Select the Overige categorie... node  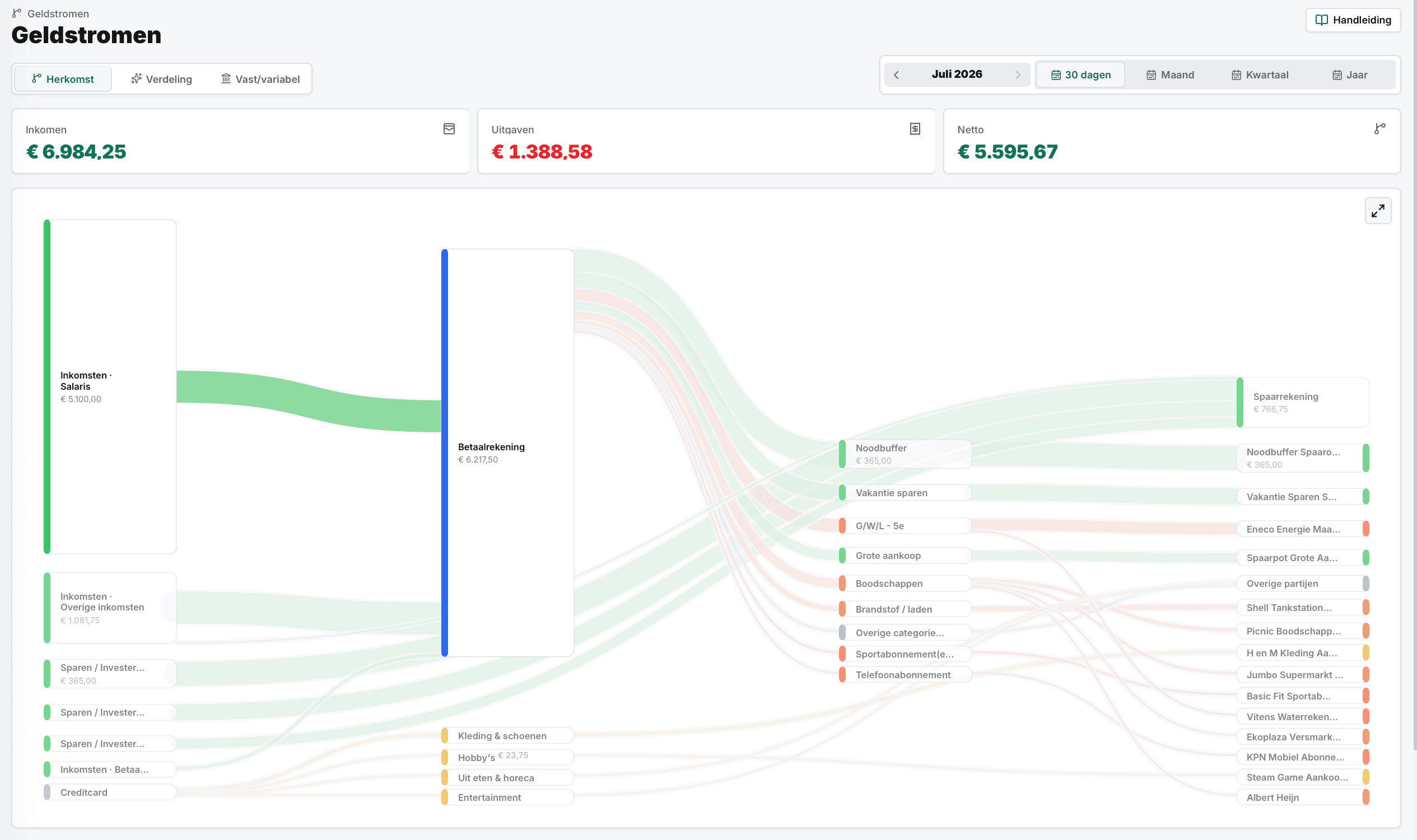905,632
